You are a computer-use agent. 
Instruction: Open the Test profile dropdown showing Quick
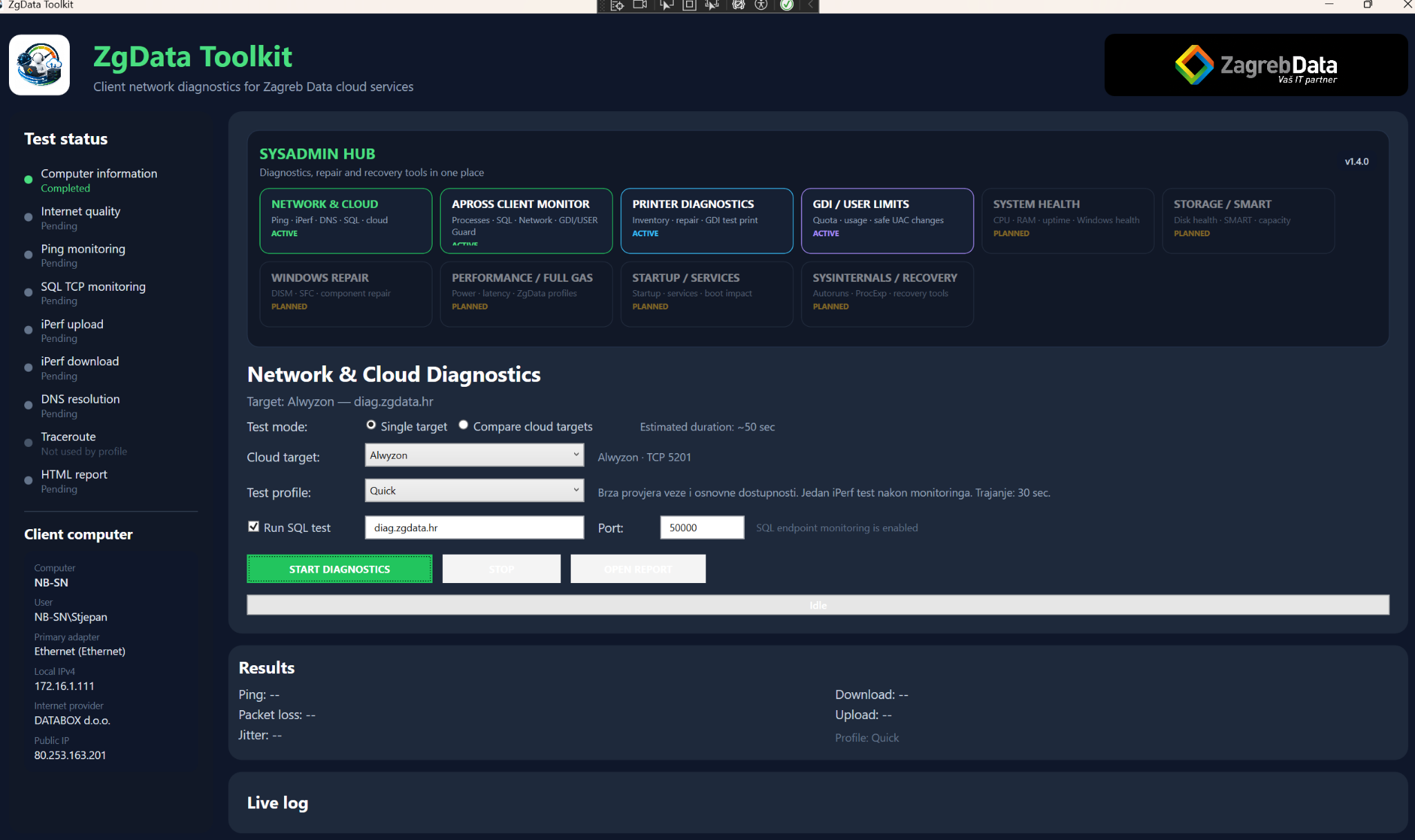[474, 490]
